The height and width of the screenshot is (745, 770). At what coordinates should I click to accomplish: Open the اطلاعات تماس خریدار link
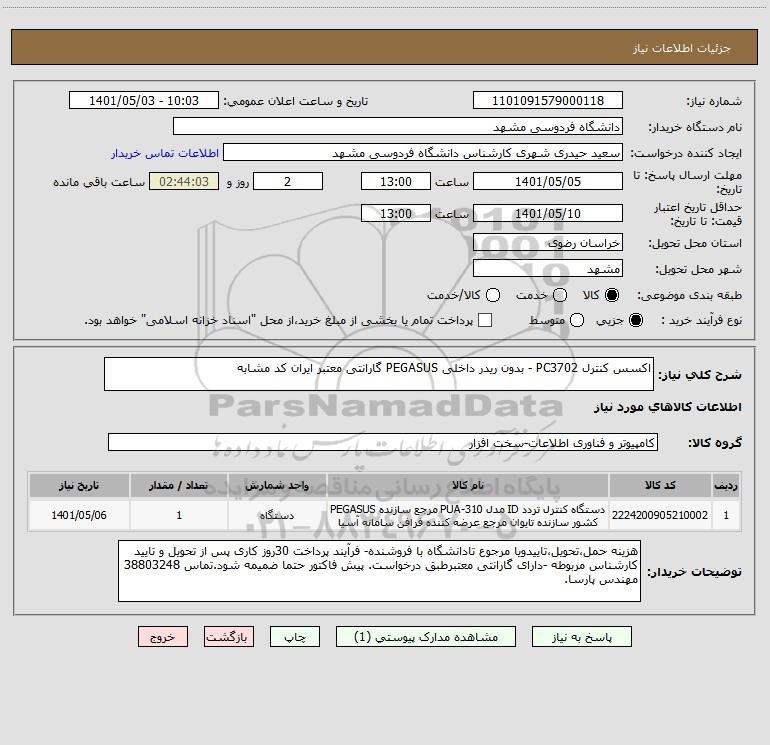[165, 153]
